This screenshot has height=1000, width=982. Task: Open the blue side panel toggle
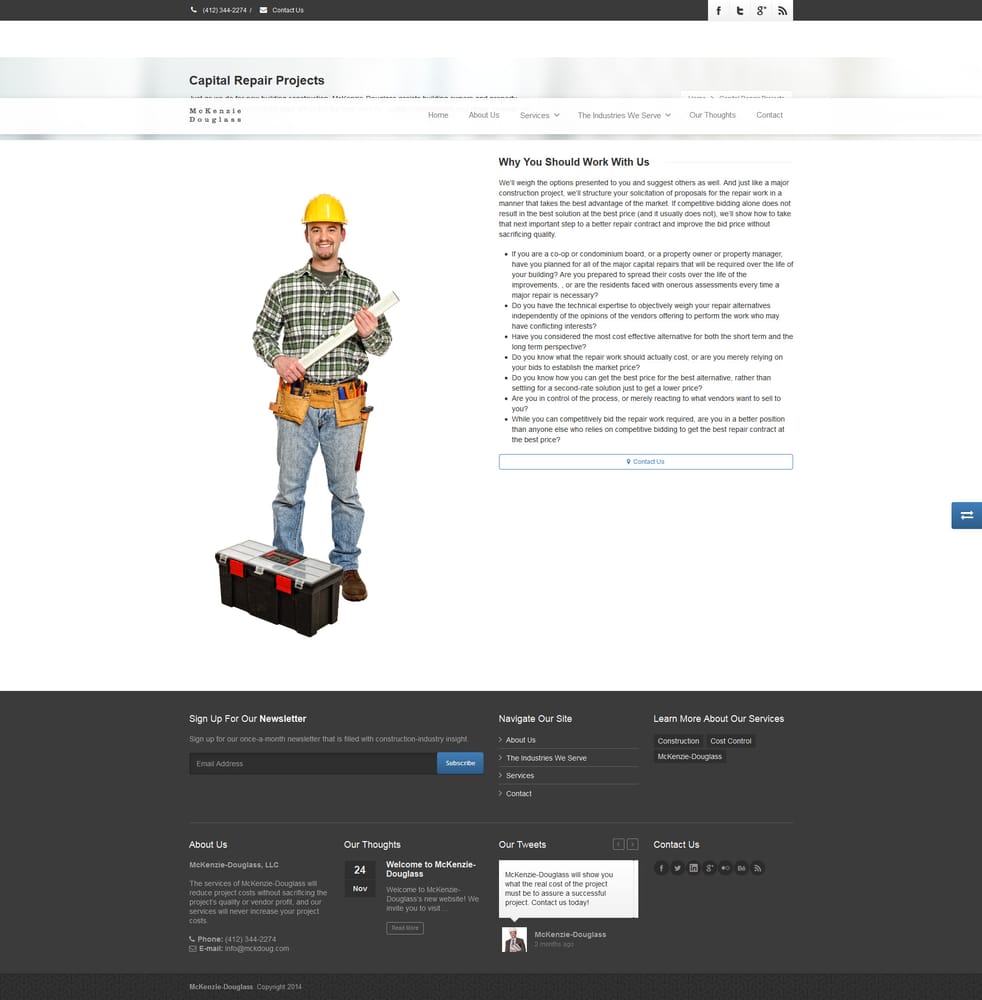[967, 515]
